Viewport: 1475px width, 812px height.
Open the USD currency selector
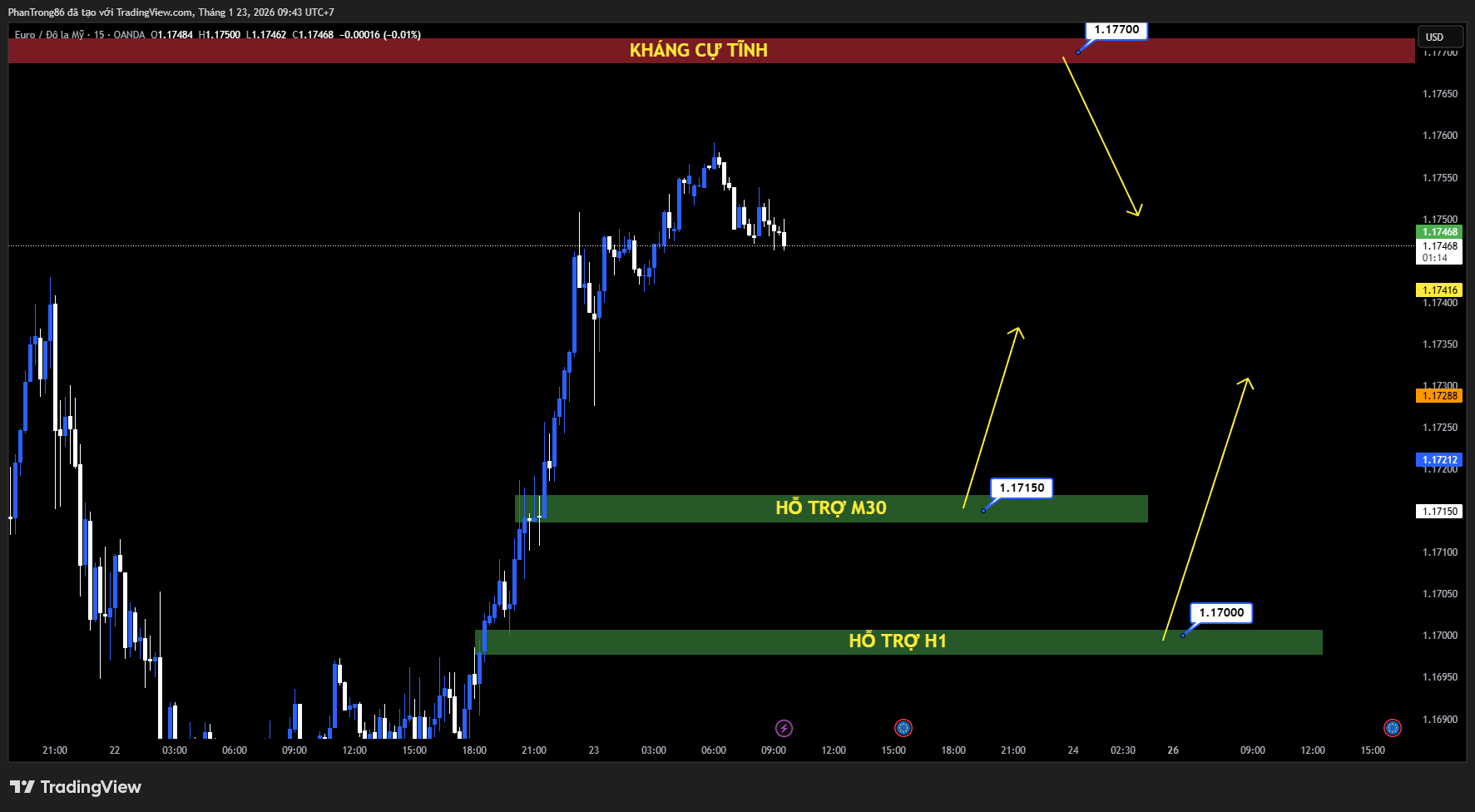pyautogui.click(x=1441, y=37)
